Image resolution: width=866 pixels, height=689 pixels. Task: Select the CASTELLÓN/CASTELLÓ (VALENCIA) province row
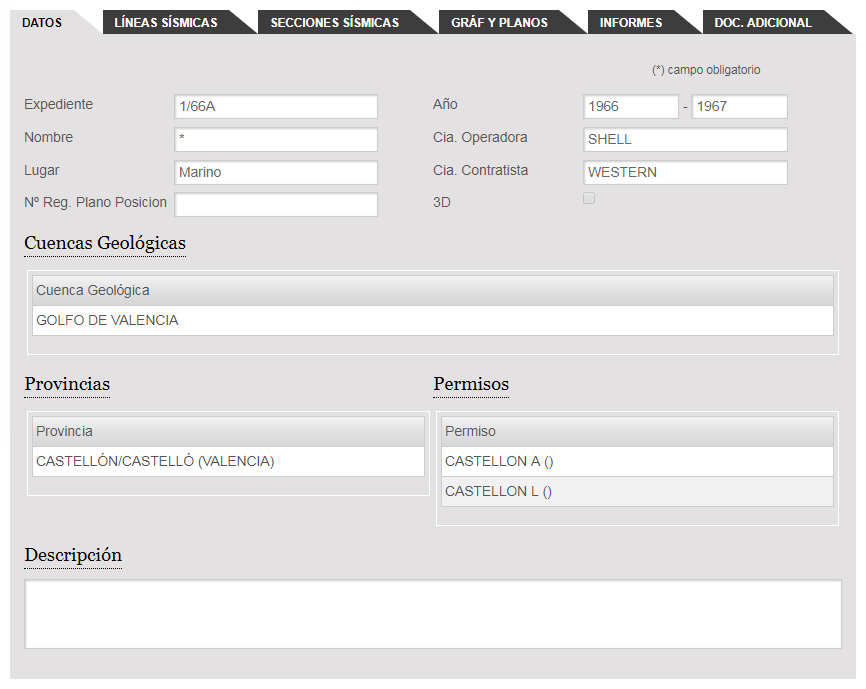228,461
